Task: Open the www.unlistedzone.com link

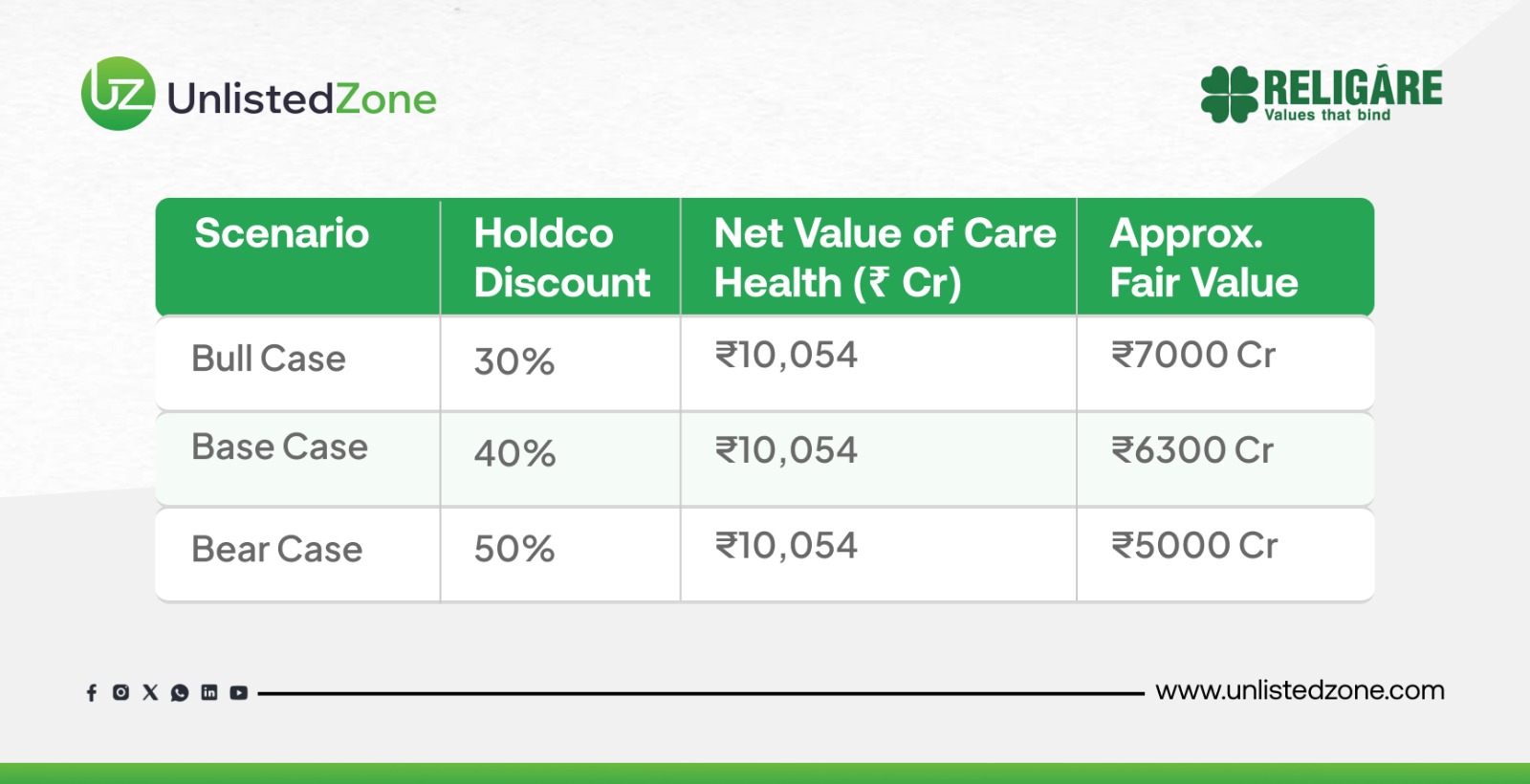Action: click(x=1300, y=690)
